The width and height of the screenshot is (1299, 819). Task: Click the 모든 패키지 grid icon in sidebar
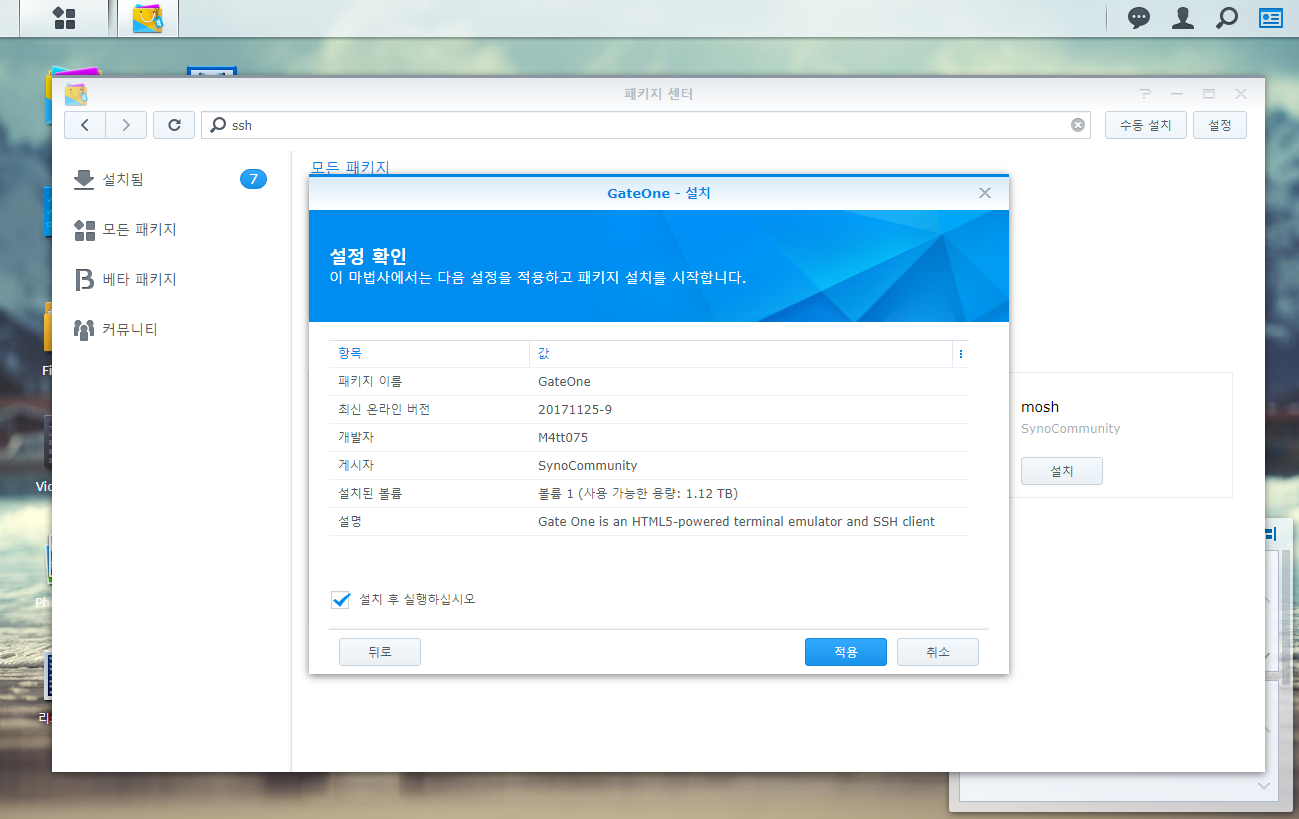[x=84, y=230]
